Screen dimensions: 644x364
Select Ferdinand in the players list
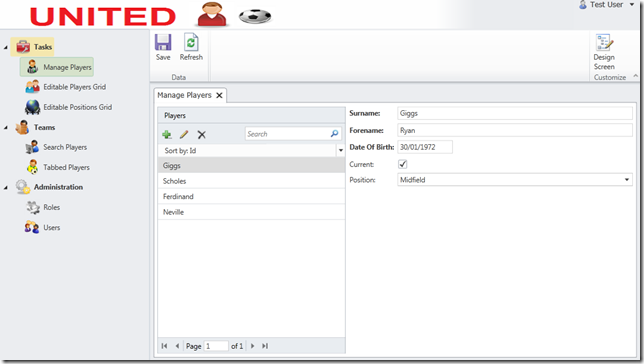tap(251, 196)
